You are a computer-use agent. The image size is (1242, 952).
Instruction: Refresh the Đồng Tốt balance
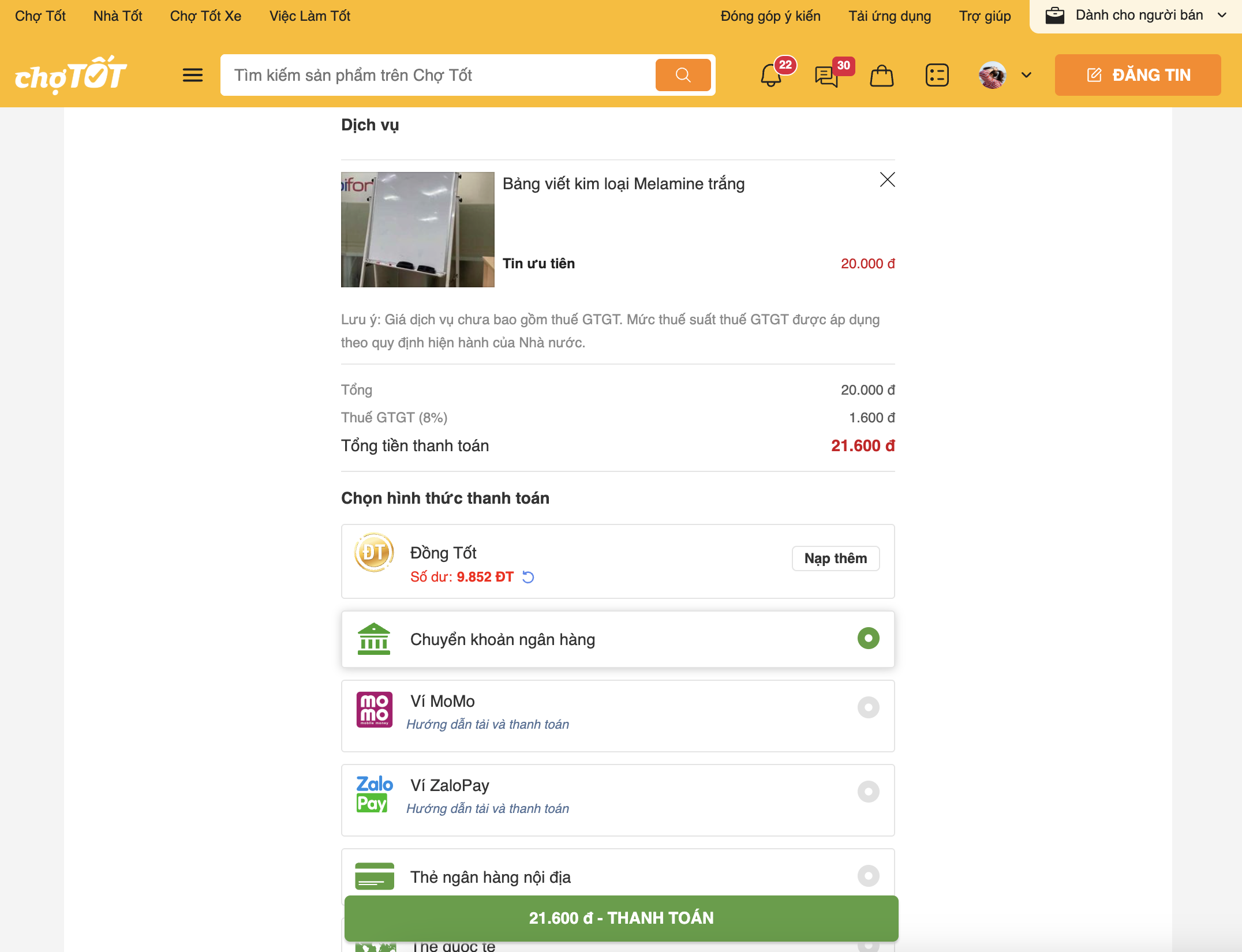(x=528, y=577)
